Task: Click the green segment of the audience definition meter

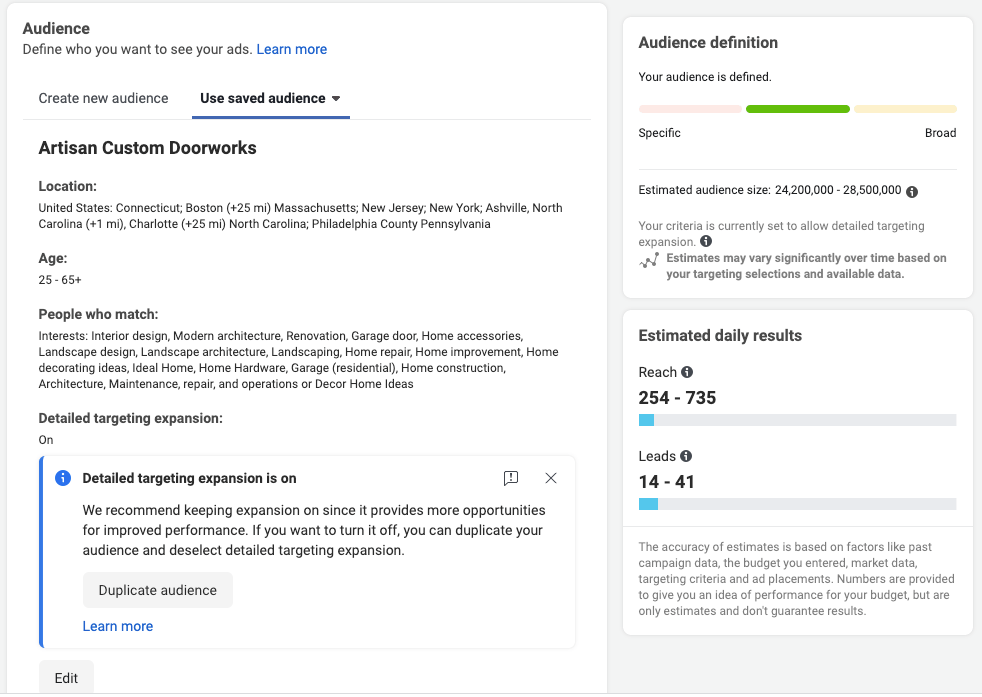Action: click(x=797, y=109)
